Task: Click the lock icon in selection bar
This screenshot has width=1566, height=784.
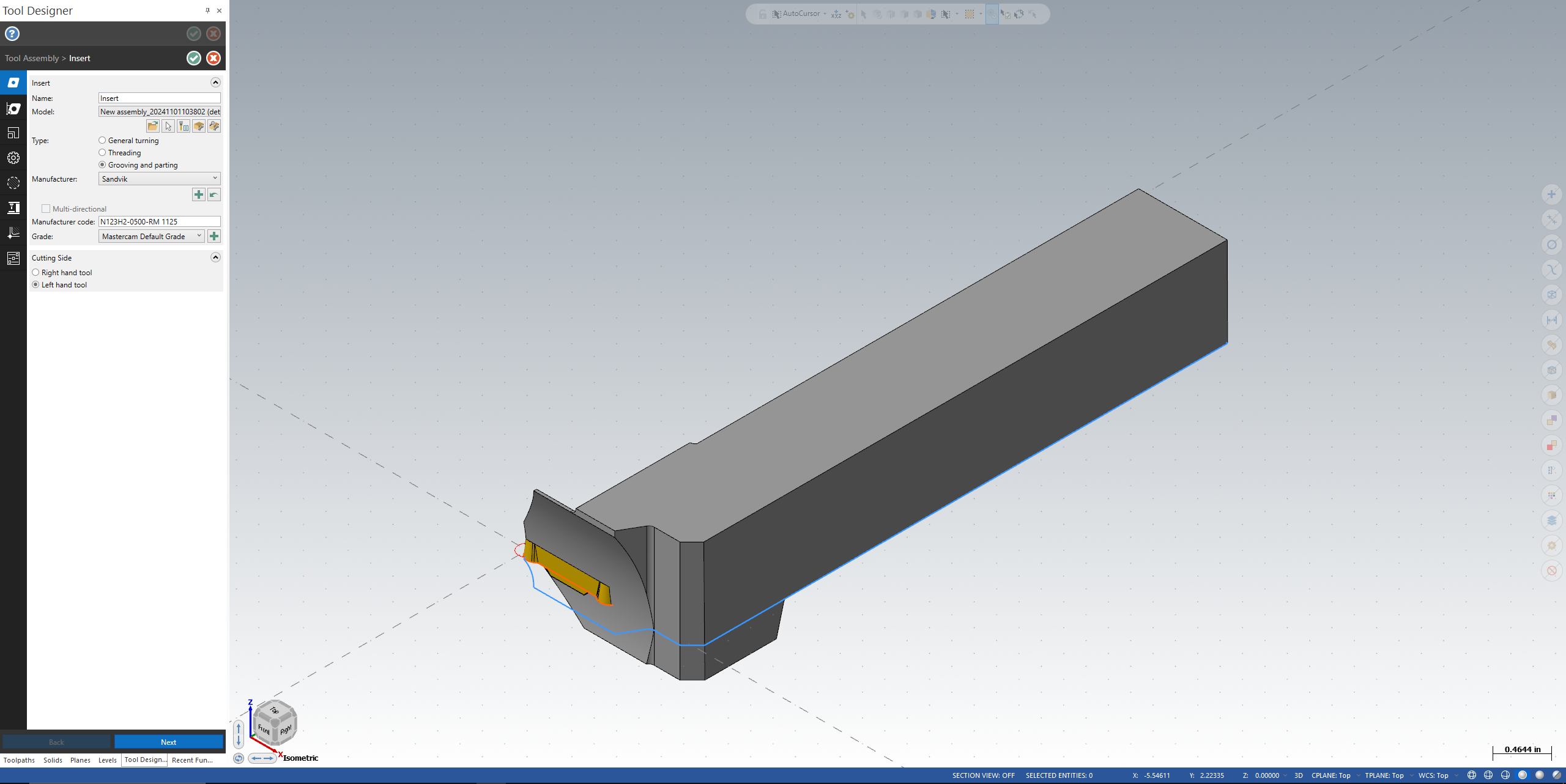Action: tap(763, 14)
